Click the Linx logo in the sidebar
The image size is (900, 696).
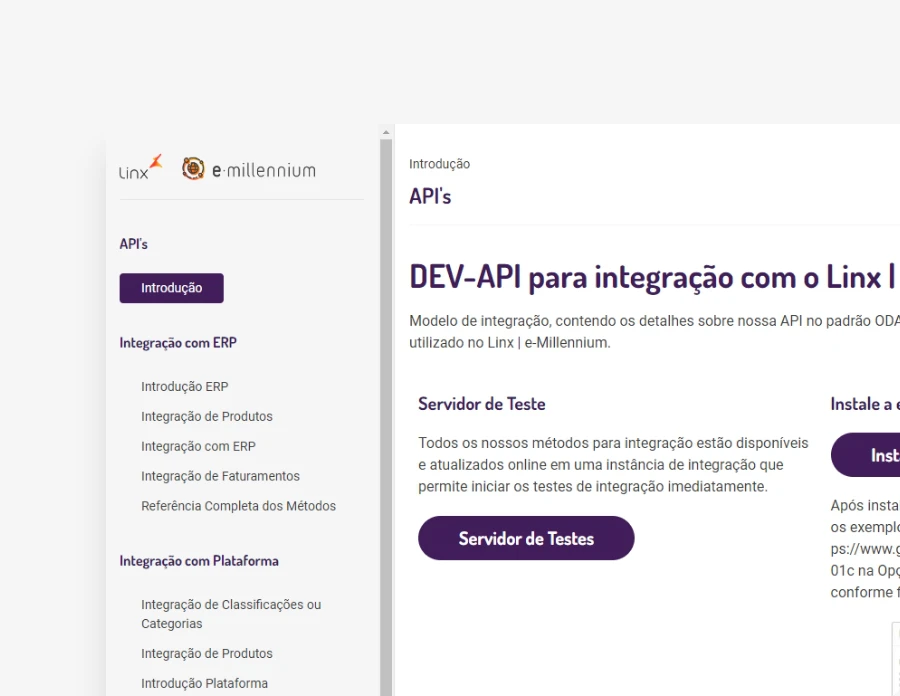140,167
